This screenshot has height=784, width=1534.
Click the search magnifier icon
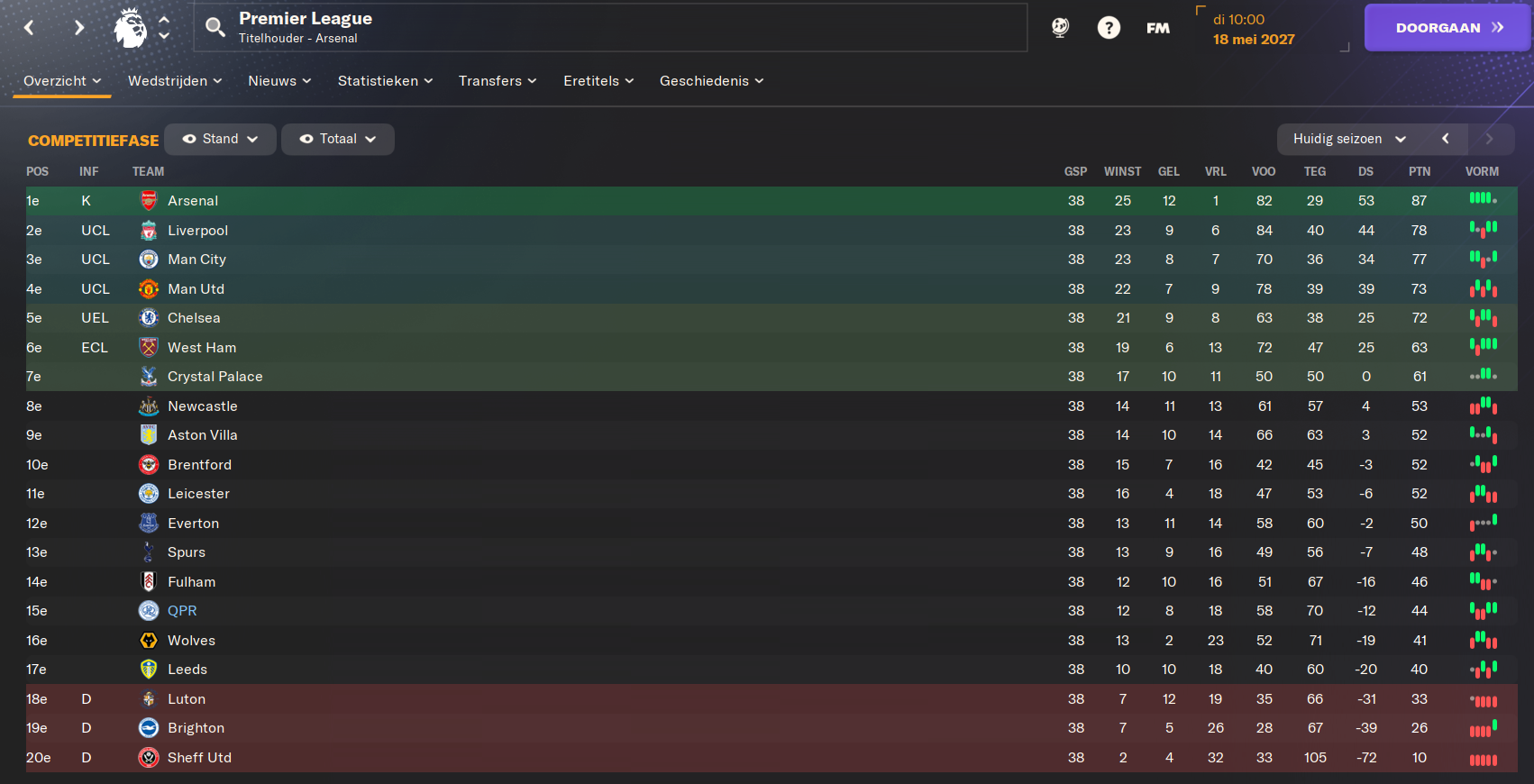(x=215, y=27)
